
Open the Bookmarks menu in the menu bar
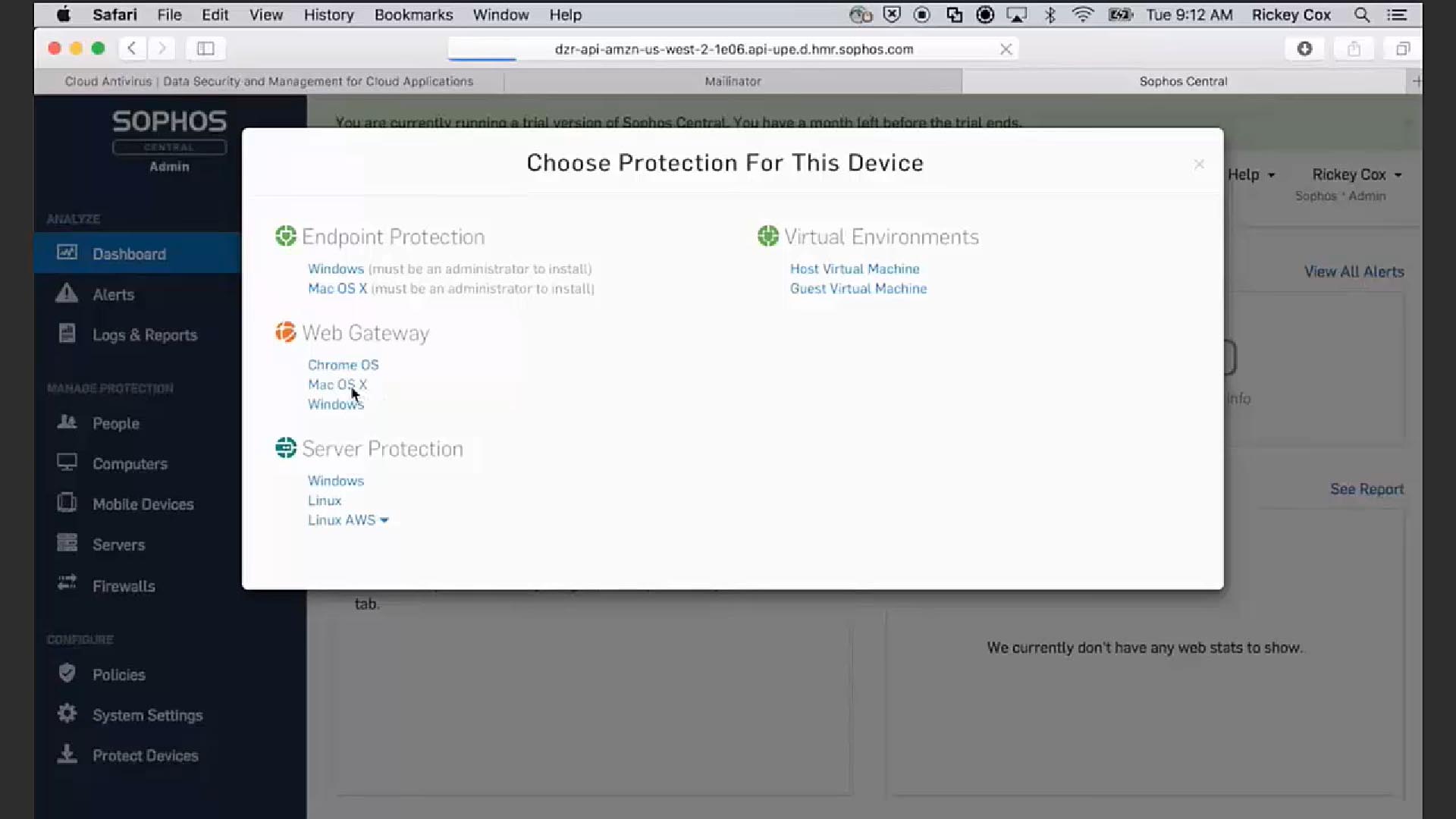[x=413, y=14]
